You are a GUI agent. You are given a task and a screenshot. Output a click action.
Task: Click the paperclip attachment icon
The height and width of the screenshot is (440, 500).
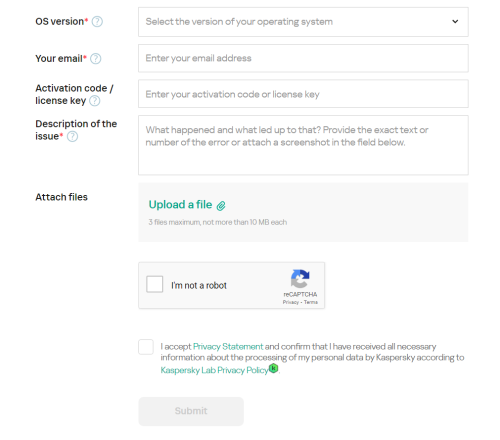click(x=221, y=206)
